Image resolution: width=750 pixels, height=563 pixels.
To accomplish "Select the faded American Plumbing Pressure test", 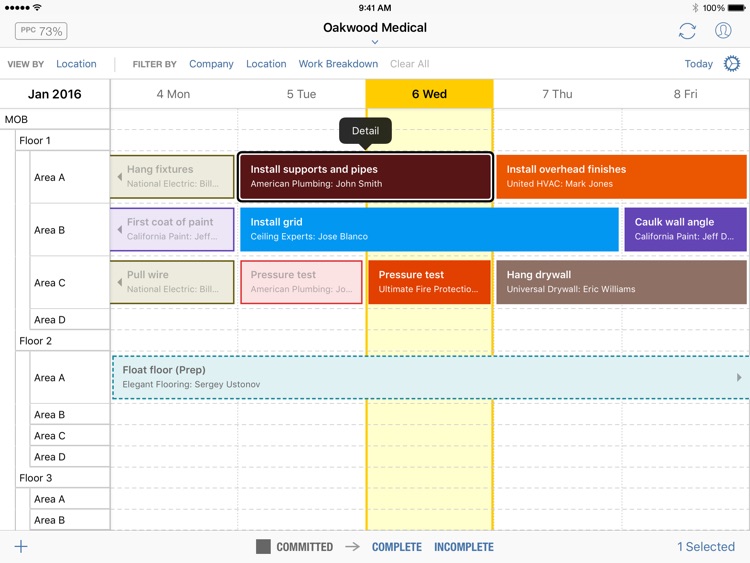I will point(301,282).
